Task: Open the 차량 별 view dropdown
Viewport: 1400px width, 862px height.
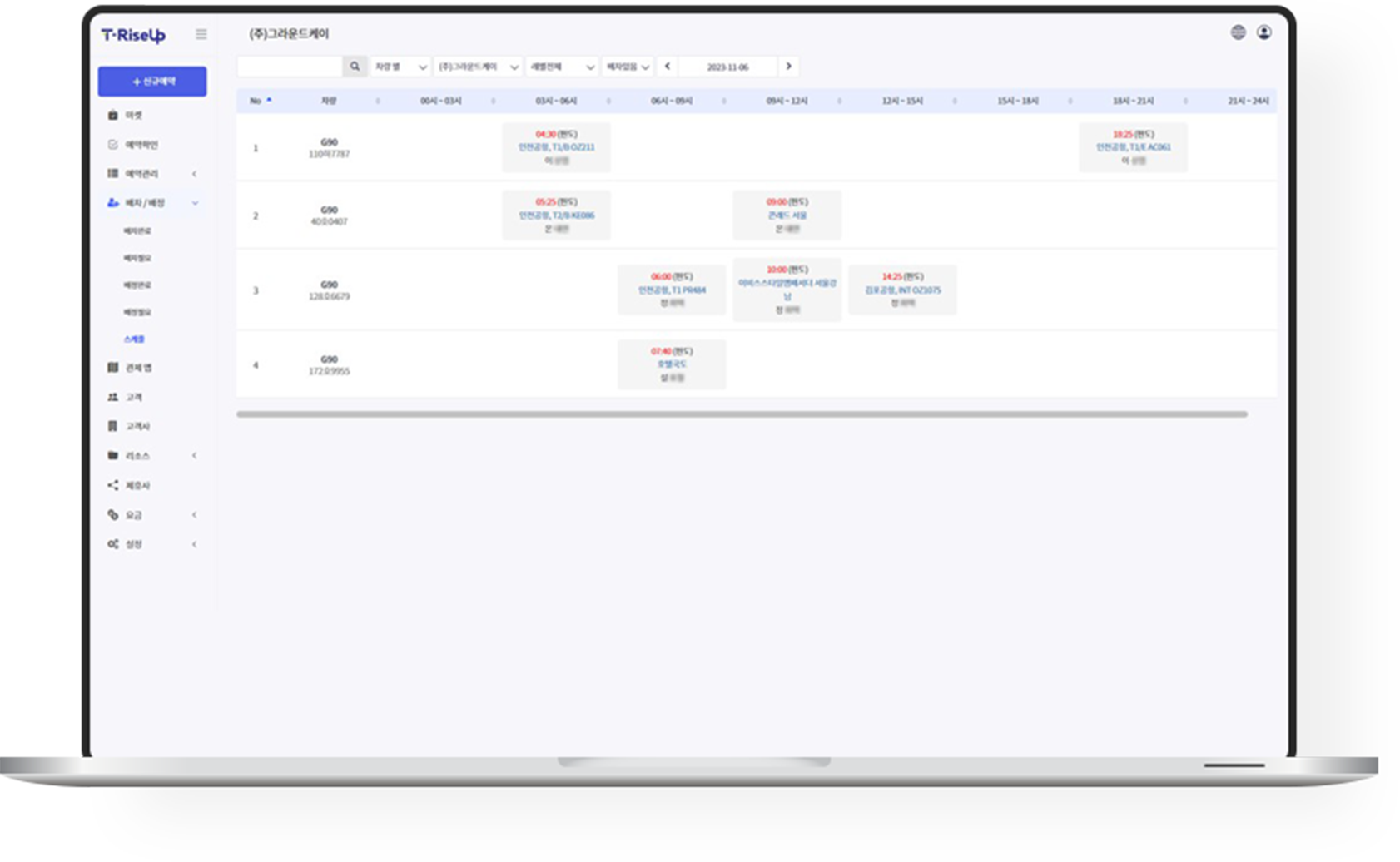Action: 400,67
